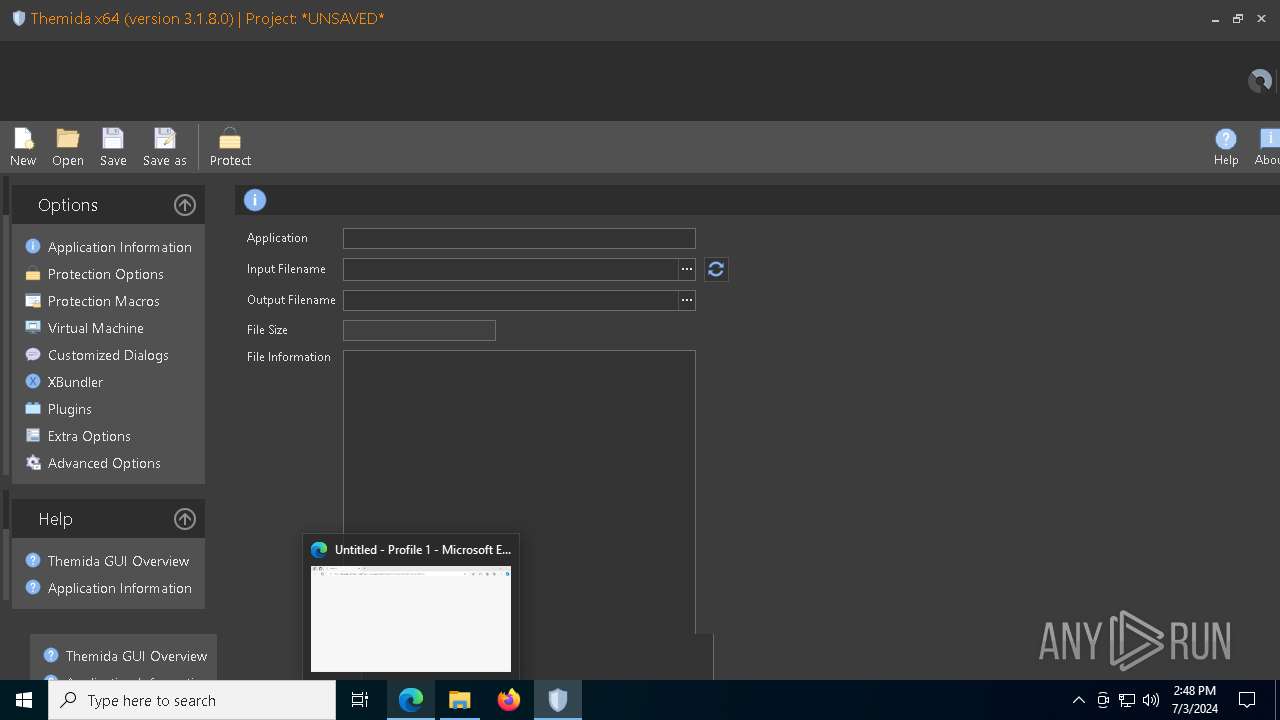Open the Plugins section
This screenshot has height=720, width=1280.
click(58, 409)
